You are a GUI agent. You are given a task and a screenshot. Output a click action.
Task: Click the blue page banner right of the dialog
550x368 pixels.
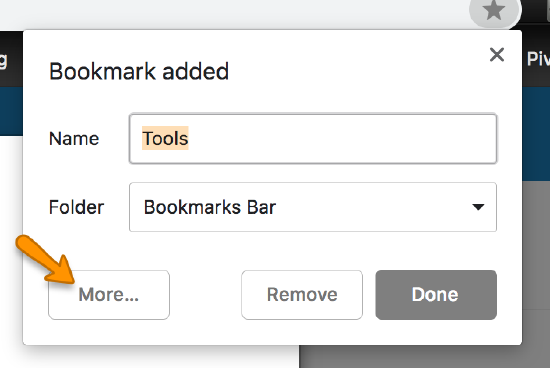tap(536, 133)
